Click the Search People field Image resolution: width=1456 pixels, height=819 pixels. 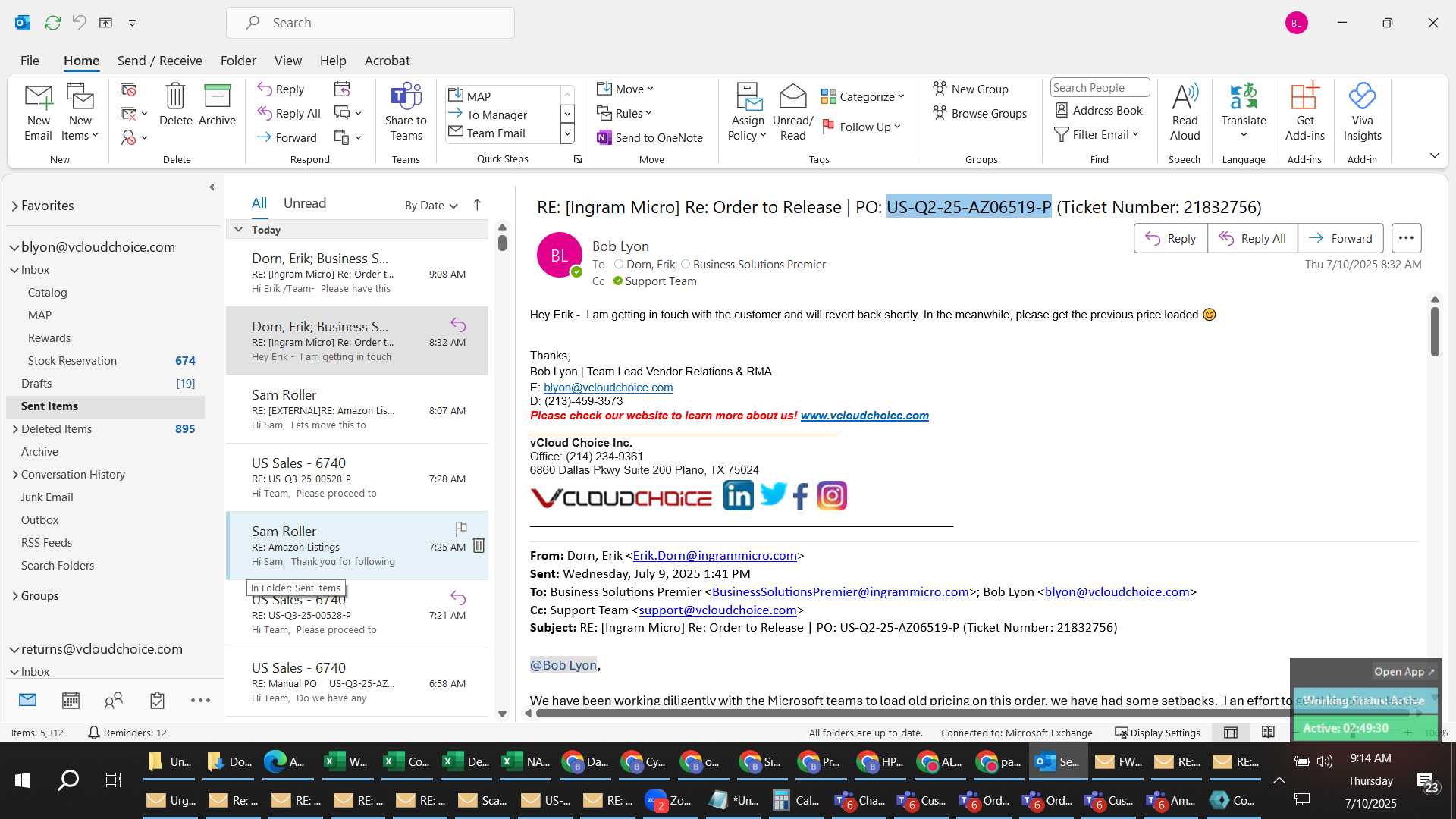point(1100,88)
